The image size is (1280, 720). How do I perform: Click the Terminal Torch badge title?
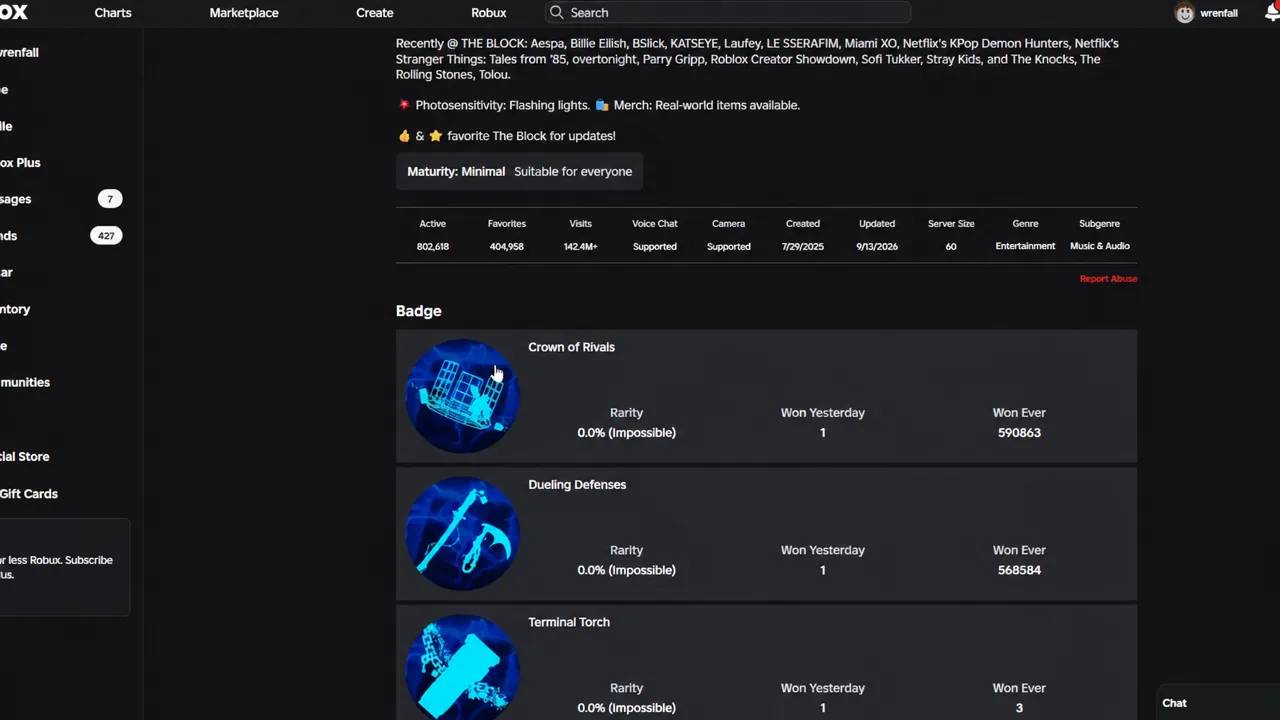click(x=569, y=622)
